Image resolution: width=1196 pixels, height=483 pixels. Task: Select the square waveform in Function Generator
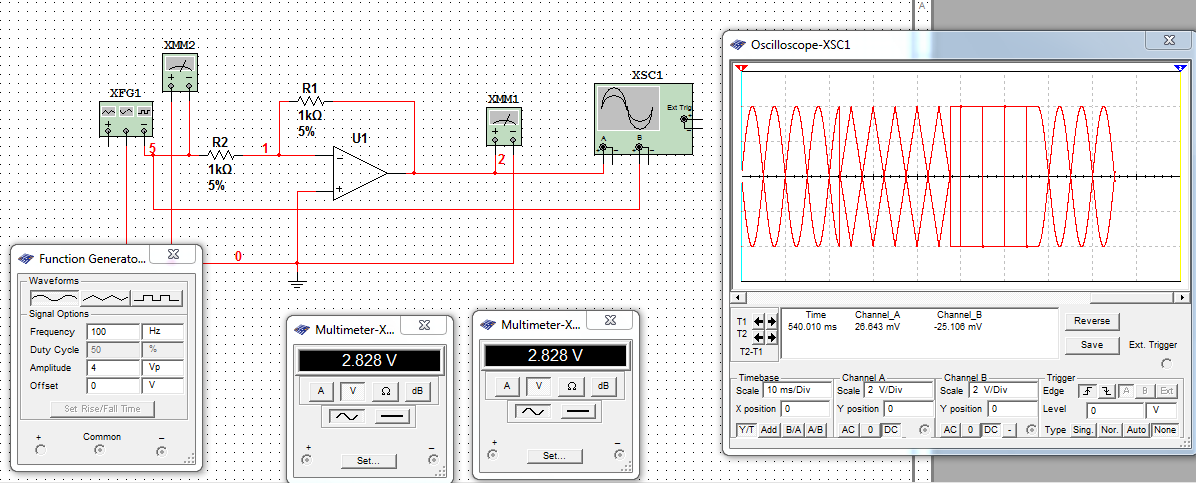point(158,297)
